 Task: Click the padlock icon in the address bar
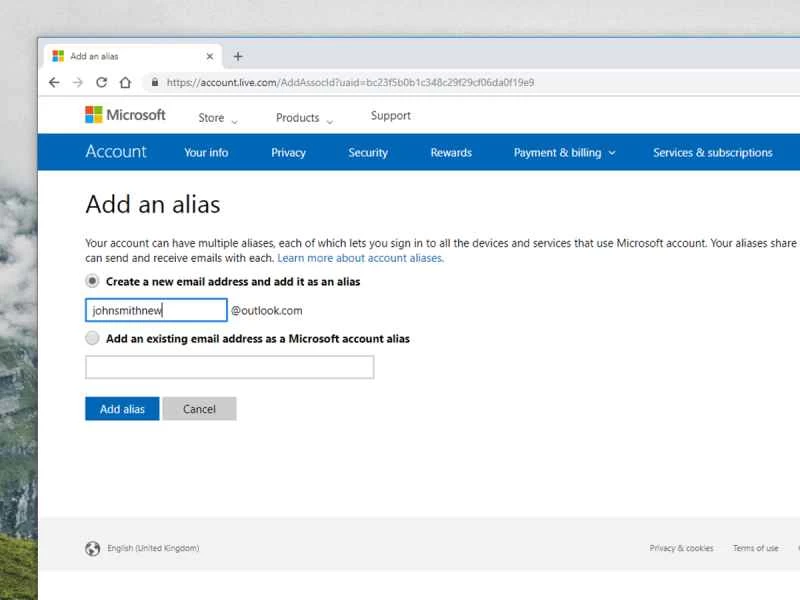(x=153, y=83)
